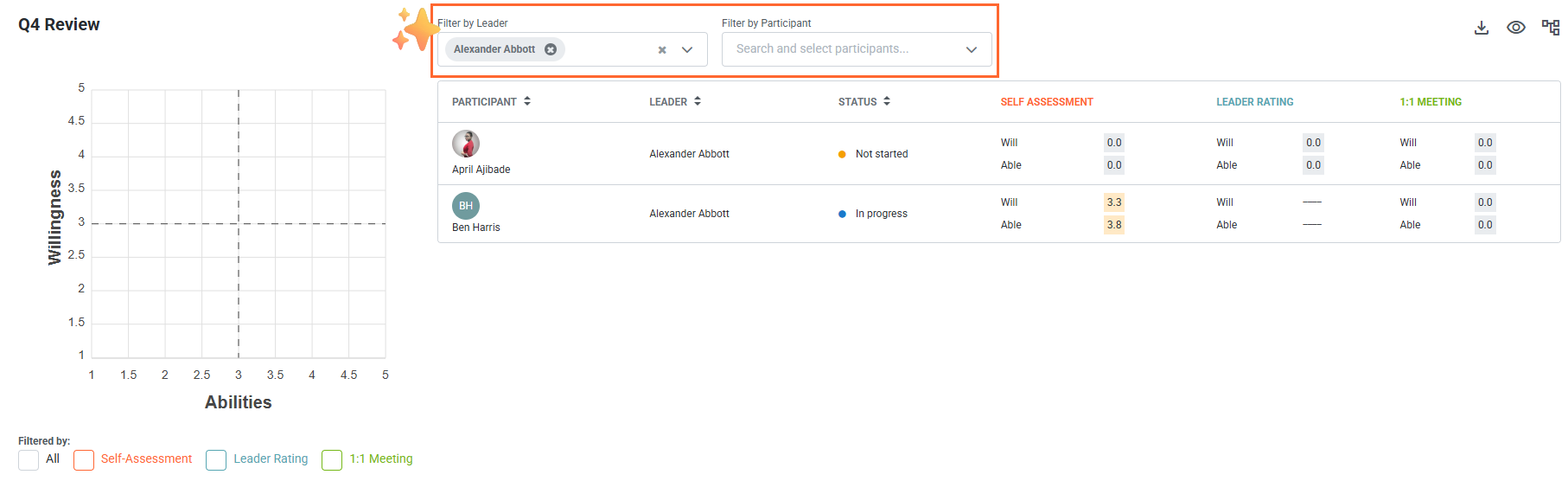
Task: Clear all leader filter selections
Action: (x=662, y=50)
